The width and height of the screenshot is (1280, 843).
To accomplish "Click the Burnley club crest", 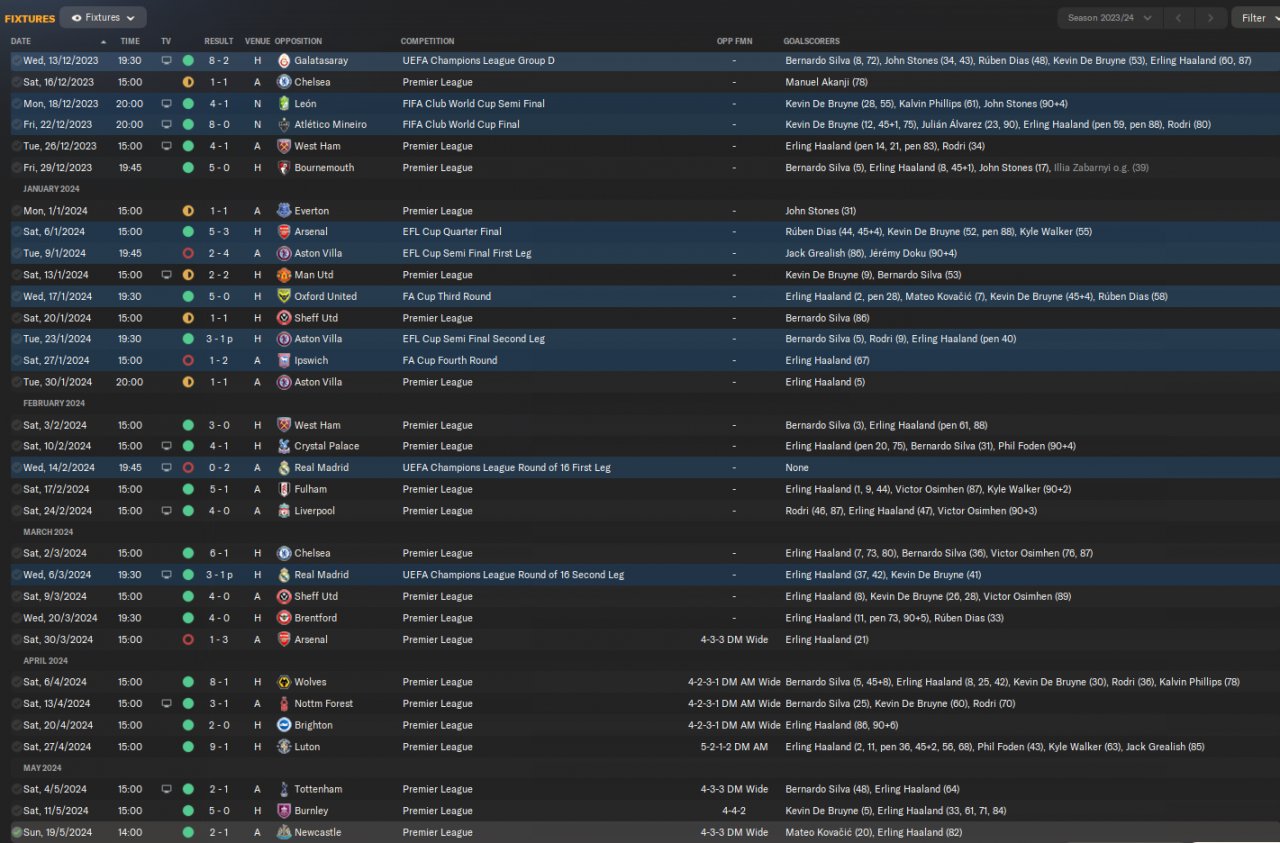I will [284, 811].
